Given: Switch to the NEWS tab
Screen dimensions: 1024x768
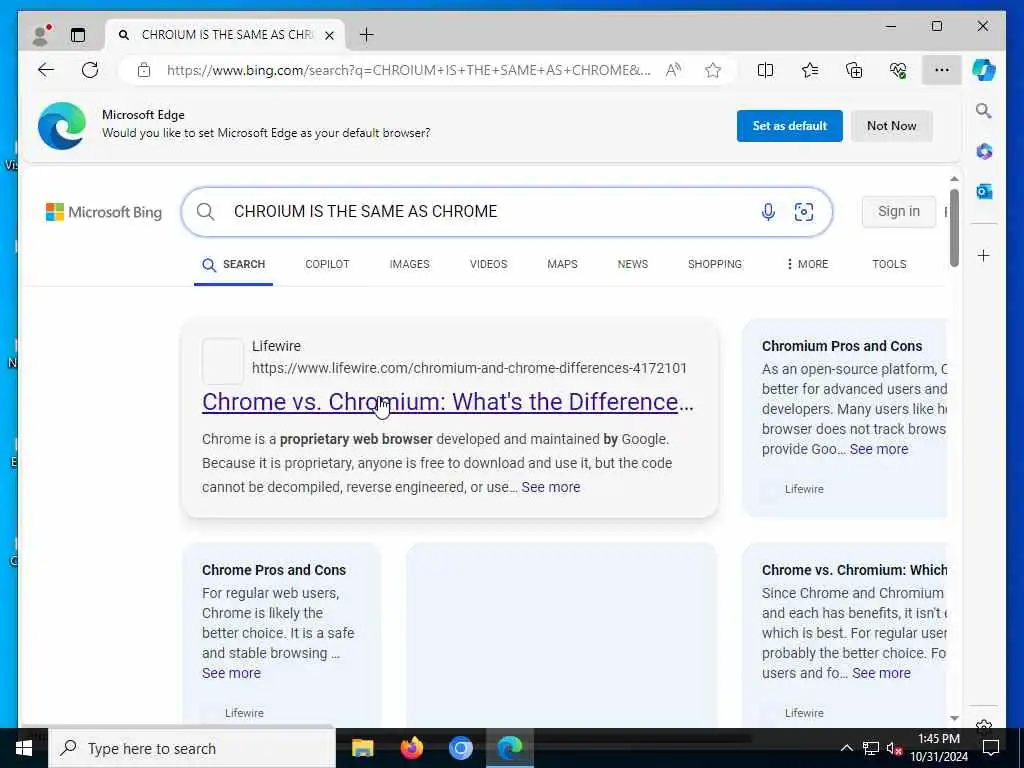Looking at the screenshot, I should (x=633, y=264).
